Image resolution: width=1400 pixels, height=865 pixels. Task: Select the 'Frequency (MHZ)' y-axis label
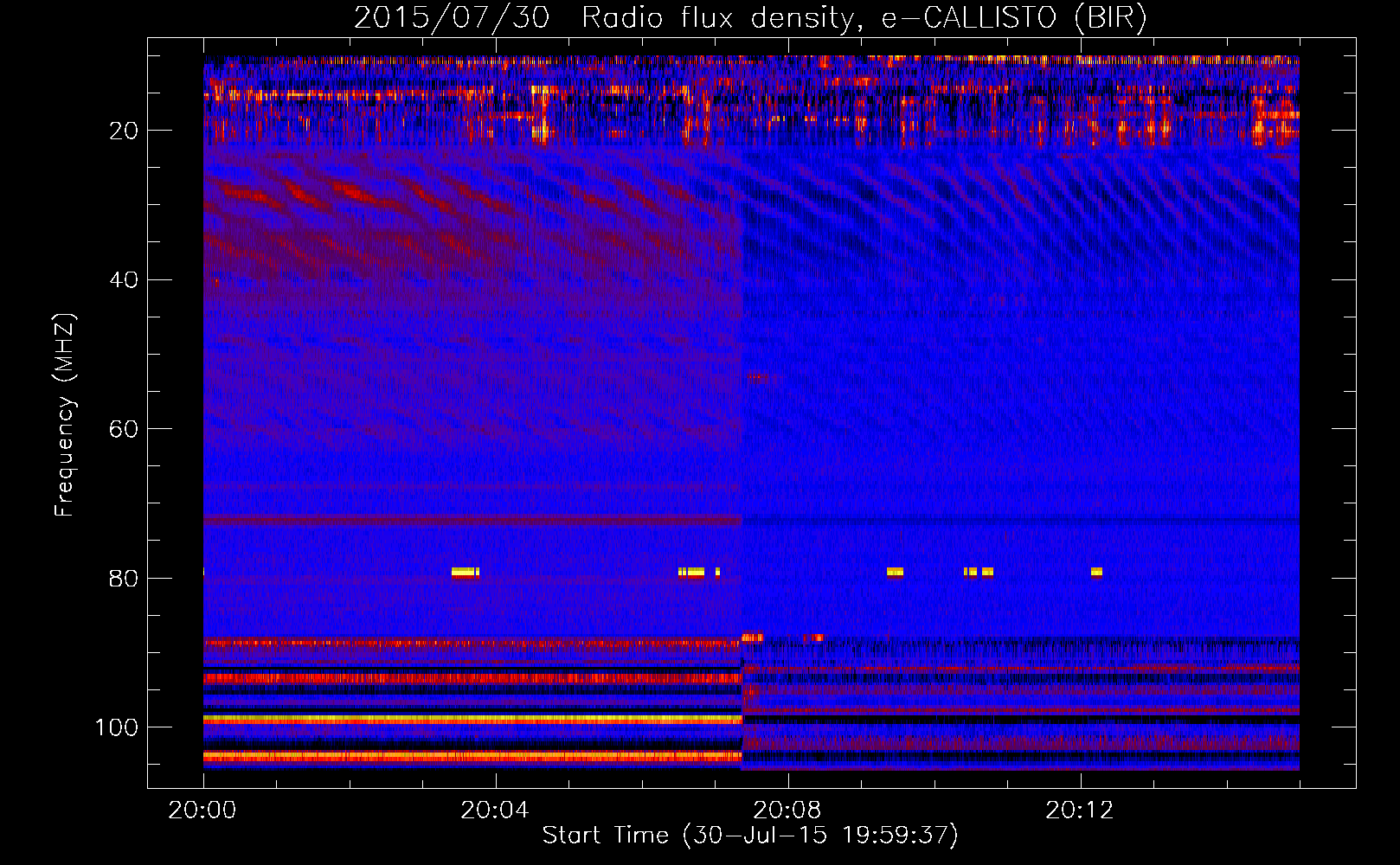pyautogui.click(x=65, y=415)
